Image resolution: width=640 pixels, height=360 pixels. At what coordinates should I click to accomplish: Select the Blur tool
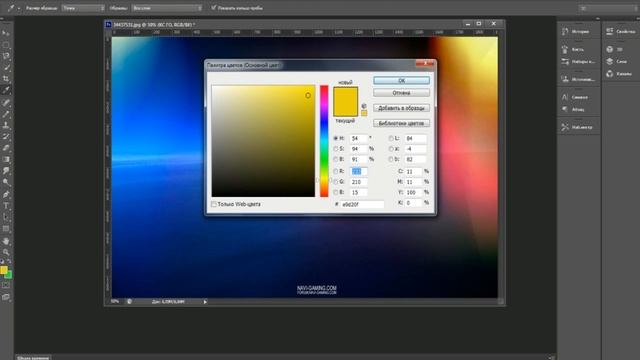(x=6, y=171)
